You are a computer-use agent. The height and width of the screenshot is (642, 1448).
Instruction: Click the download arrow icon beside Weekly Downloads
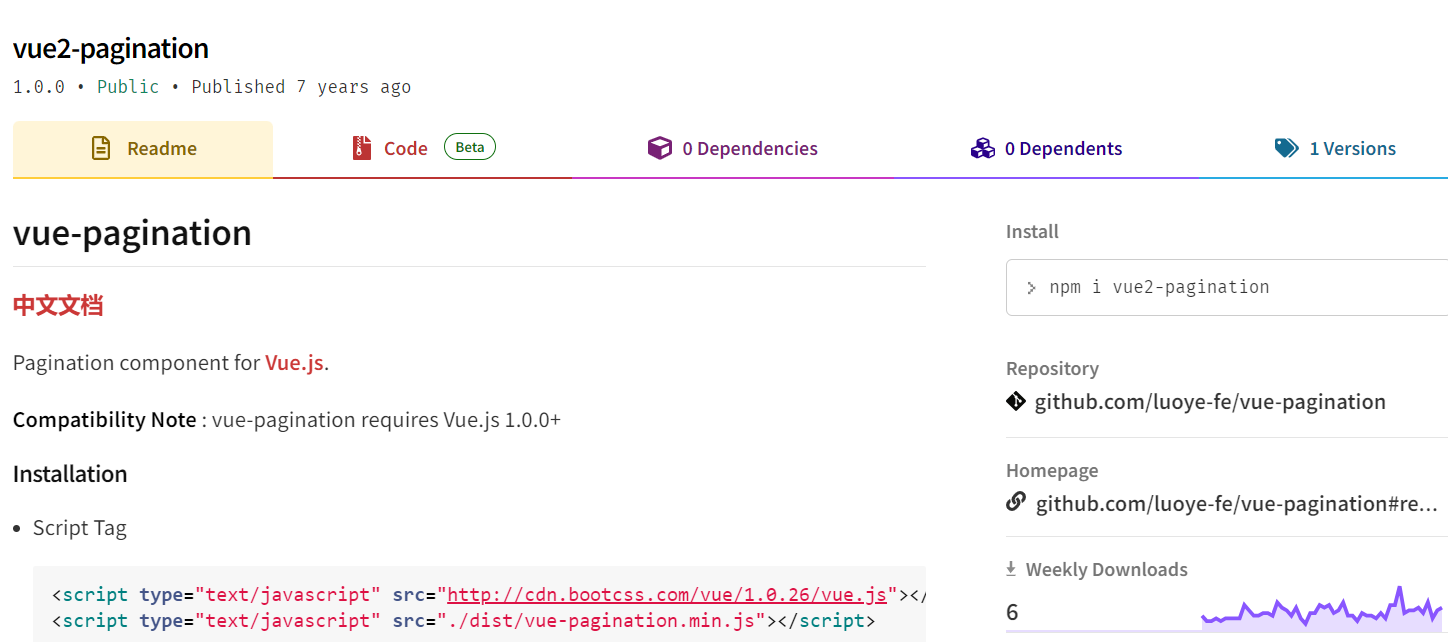point(1010,568)
